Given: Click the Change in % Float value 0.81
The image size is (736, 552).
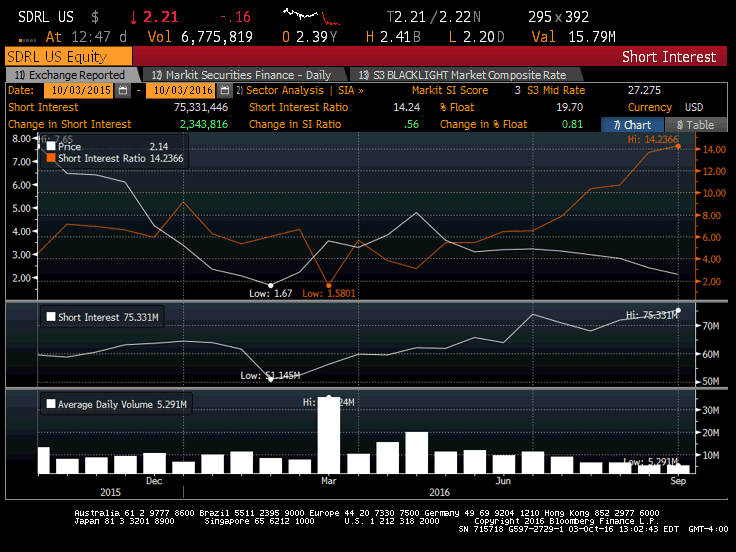Looking at the screenshot, I should tap(572, 124).
